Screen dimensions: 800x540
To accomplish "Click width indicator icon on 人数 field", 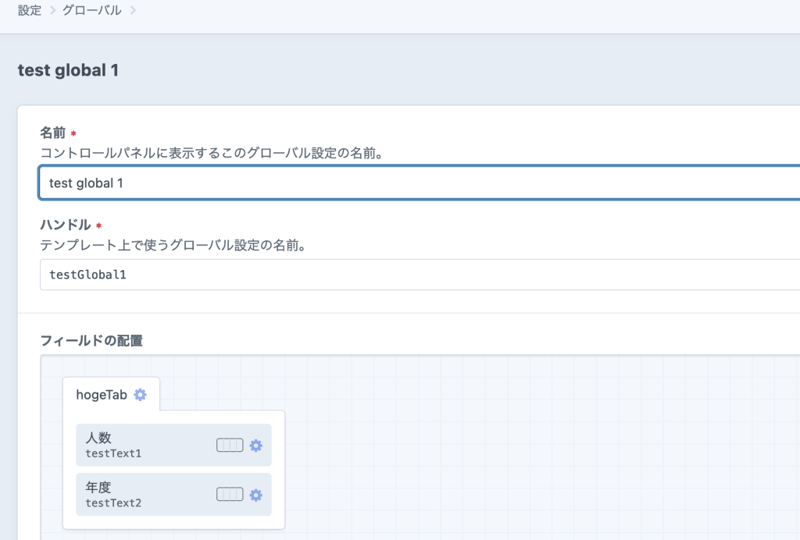I will (x=230, y=446).
